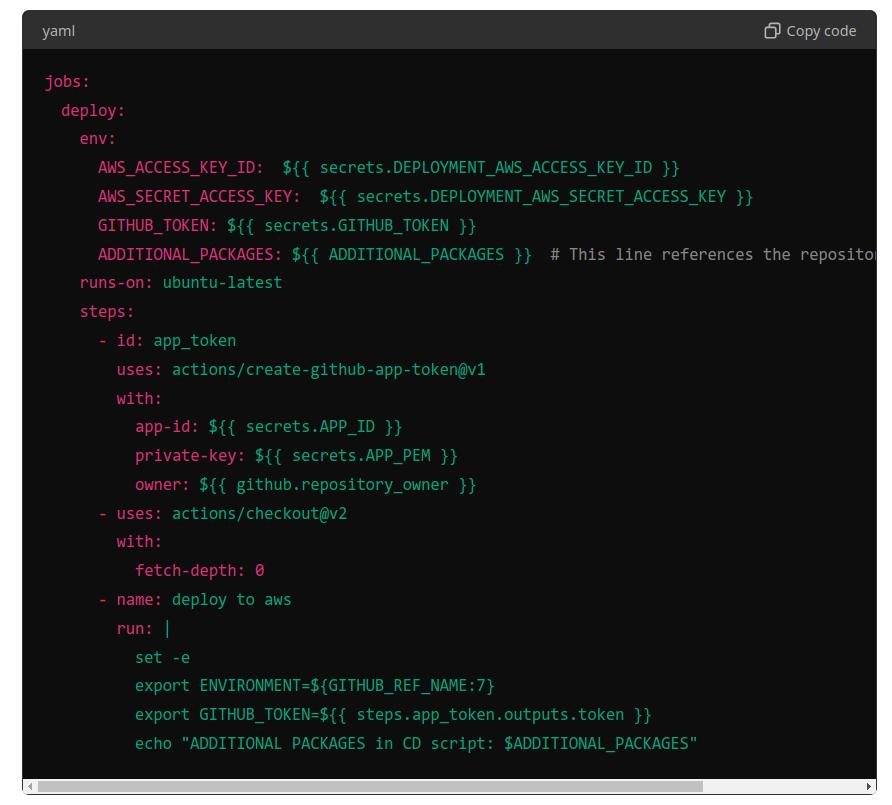Click the "app-id:" key

tap(167, 427)
